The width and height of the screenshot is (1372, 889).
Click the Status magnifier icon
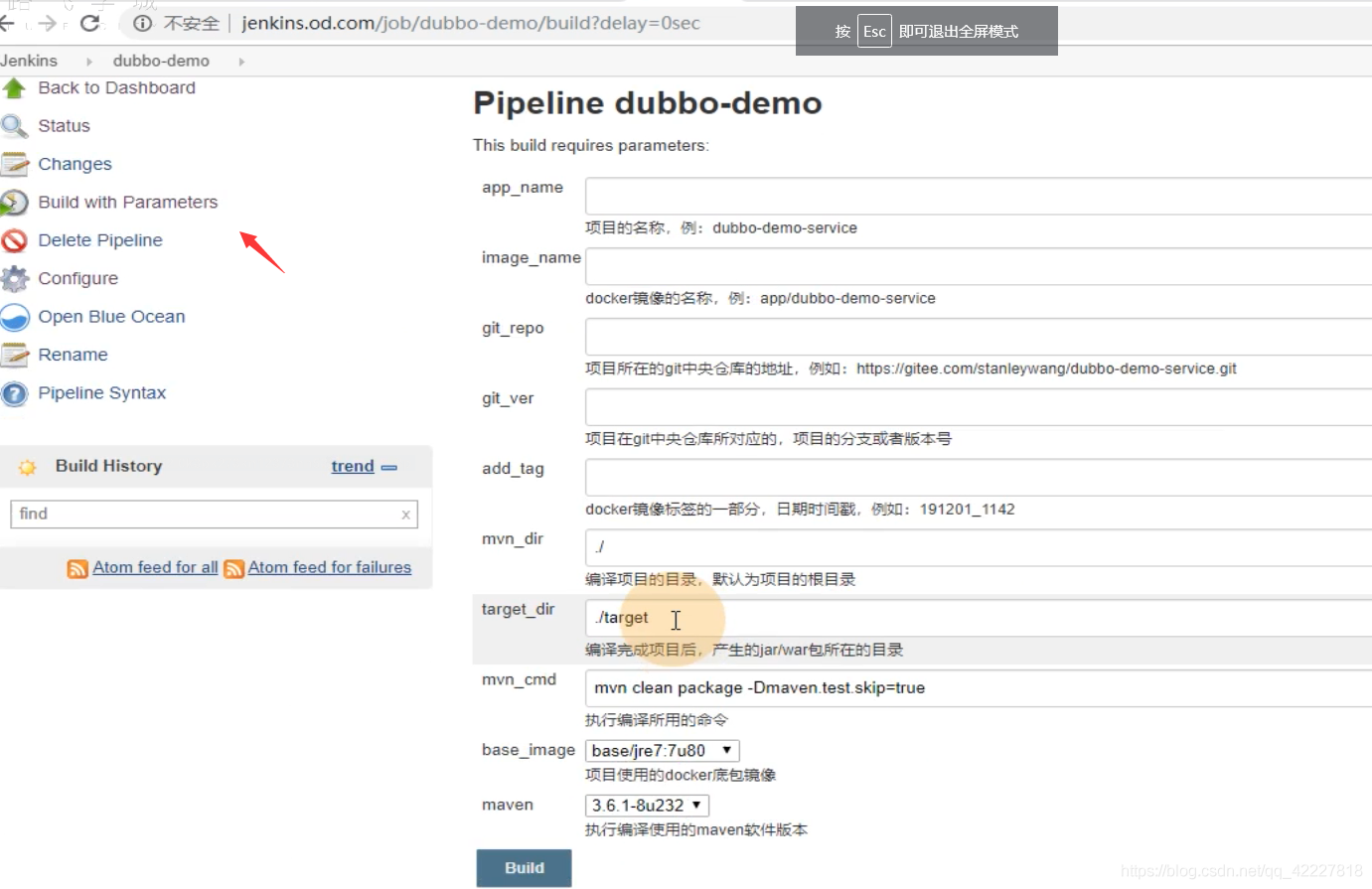[14, 126]
